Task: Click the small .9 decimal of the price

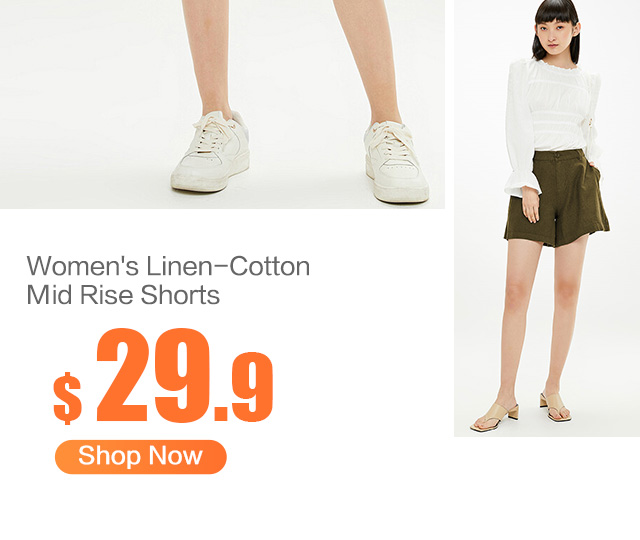Action: pyautogui.click(x=243, y=387)
